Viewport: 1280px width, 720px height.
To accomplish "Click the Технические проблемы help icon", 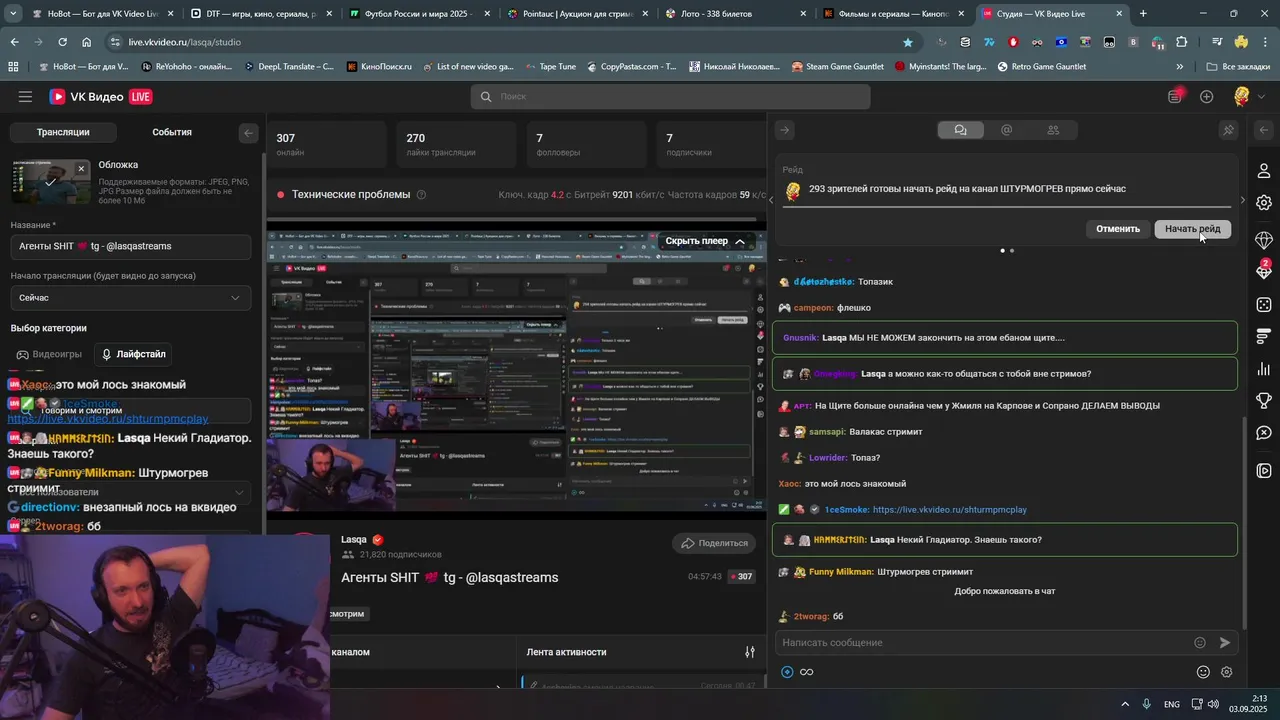I will coord(421,195).
